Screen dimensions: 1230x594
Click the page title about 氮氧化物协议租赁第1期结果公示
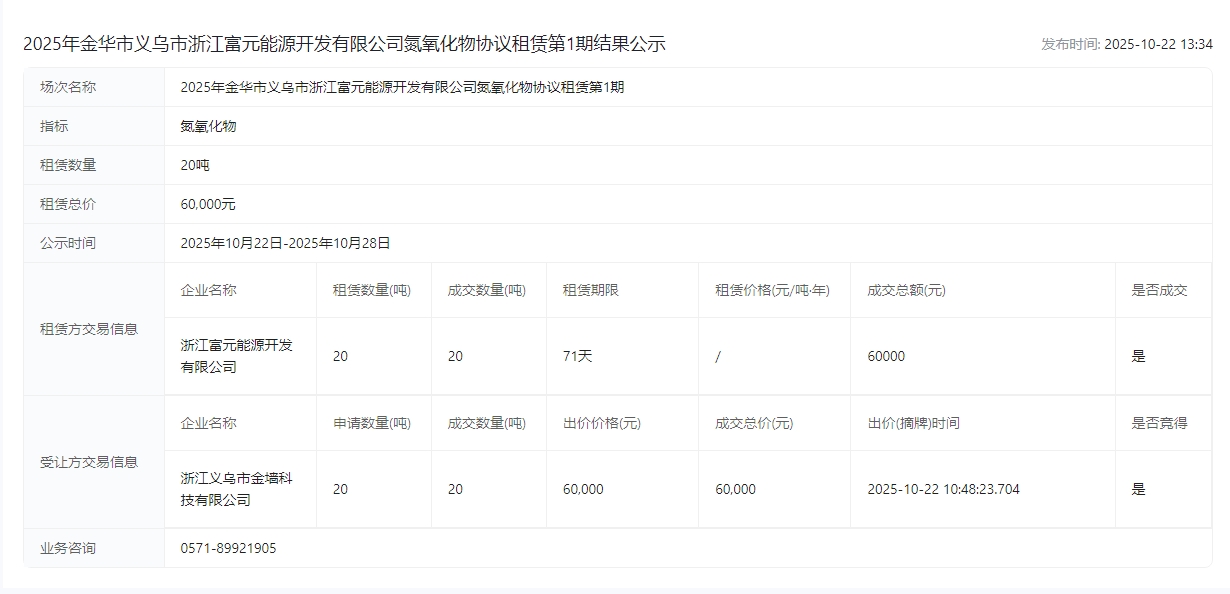[x=344, y=44]
